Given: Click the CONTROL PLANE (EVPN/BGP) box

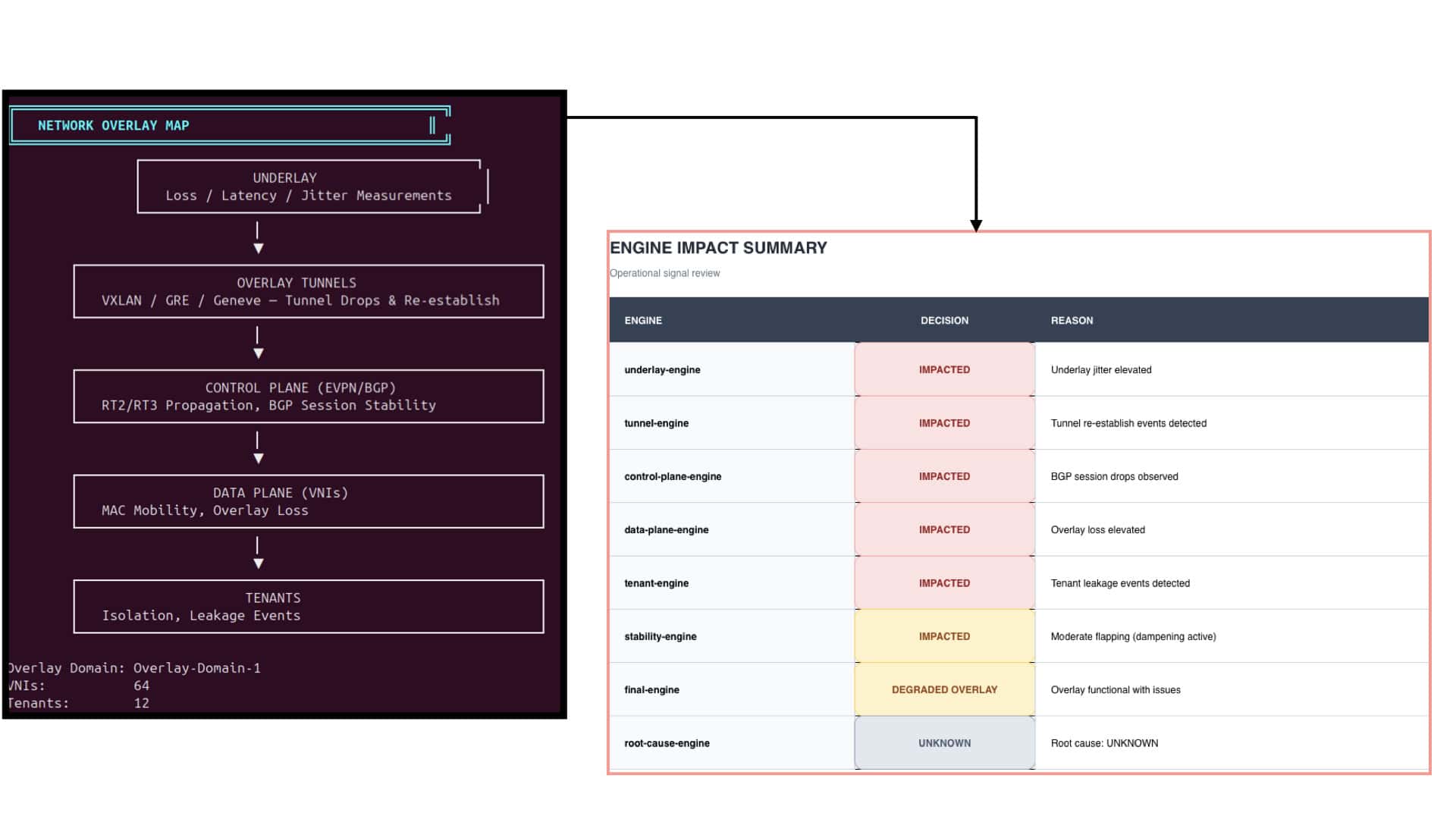Looking at the screenshot, I should tap(309, 397).
